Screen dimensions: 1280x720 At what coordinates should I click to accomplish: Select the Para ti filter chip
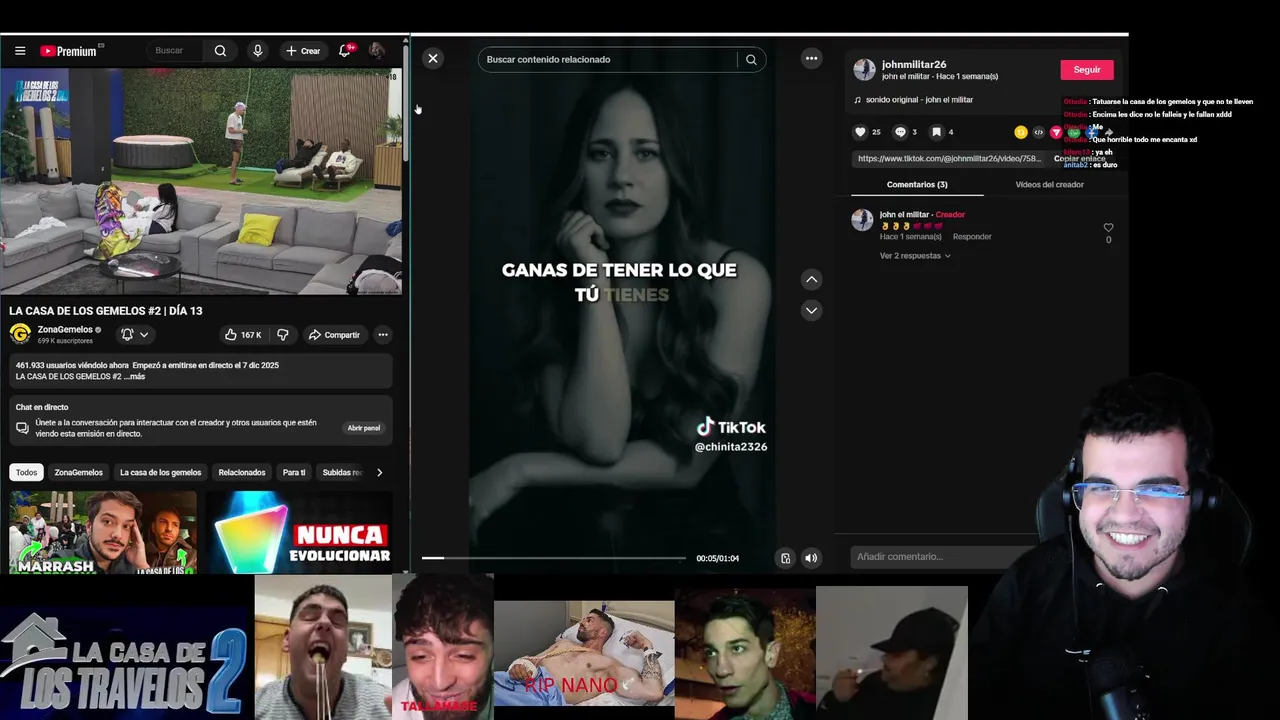coord(294,472)
